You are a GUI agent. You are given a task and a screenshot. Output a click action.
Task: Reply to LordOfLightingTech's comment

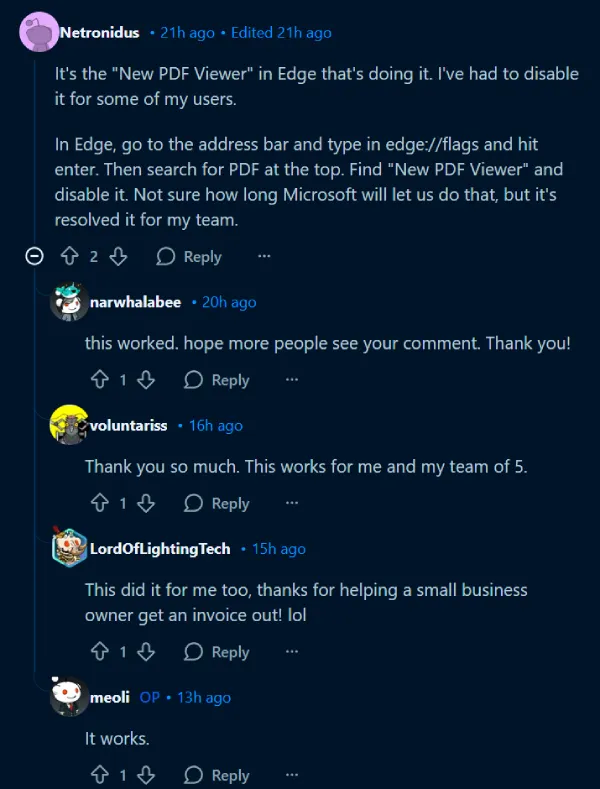217,652
